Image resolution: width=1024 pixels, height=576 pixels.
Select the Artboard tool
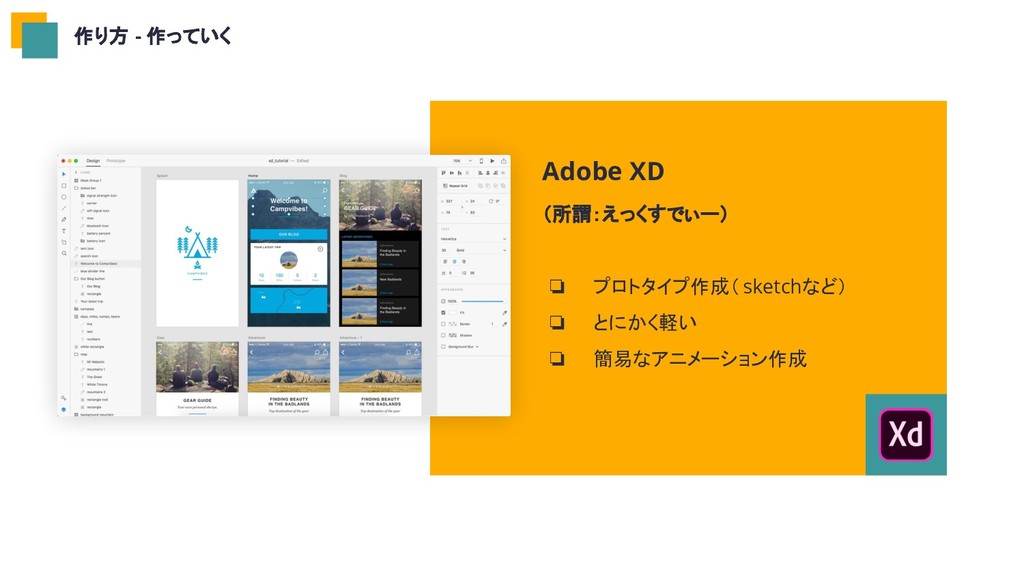click(x=64, y=242)
